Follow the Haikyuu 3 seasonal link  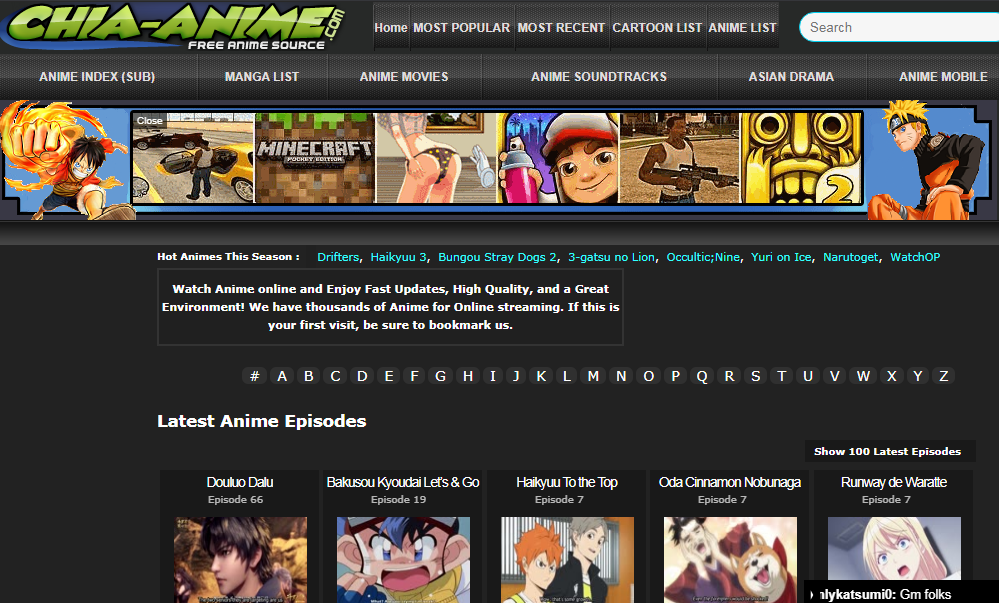[398, 257]
